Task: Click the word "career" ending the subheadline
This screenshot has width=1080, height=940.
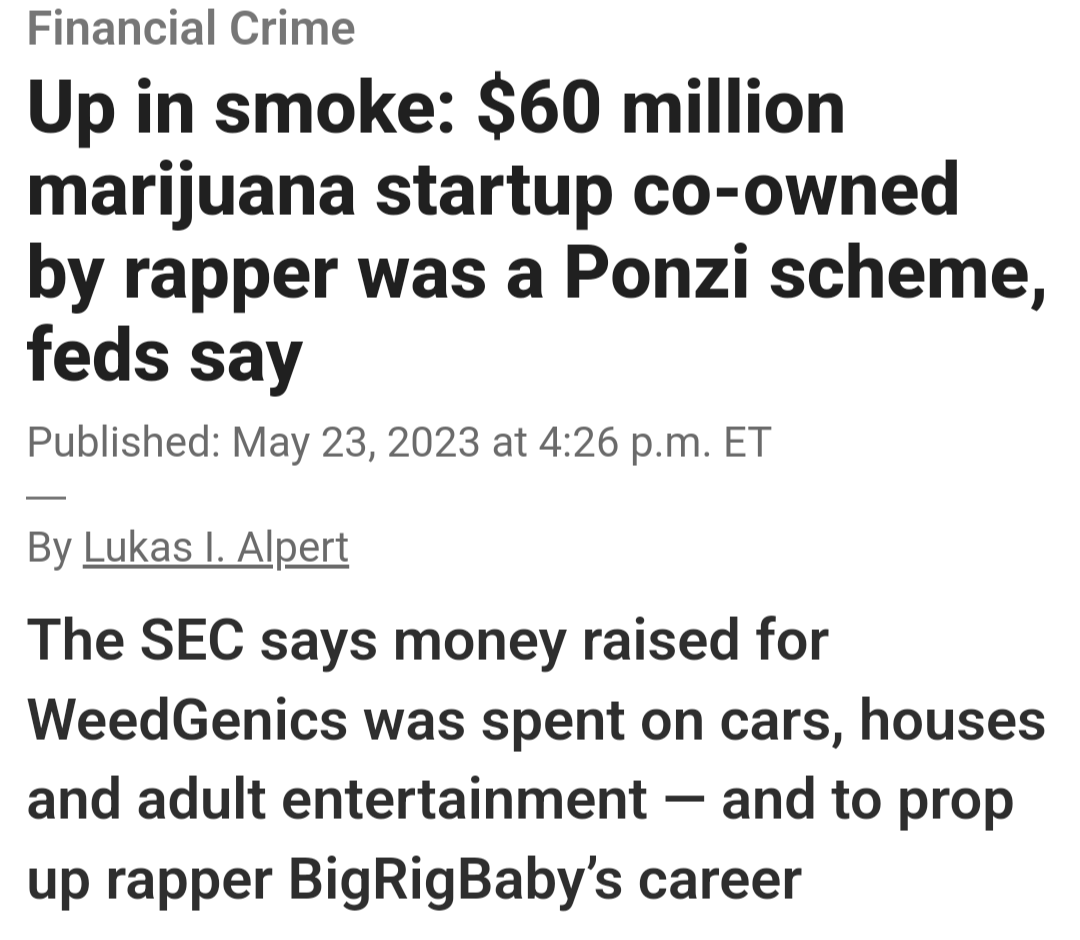Action: point(720,880)
